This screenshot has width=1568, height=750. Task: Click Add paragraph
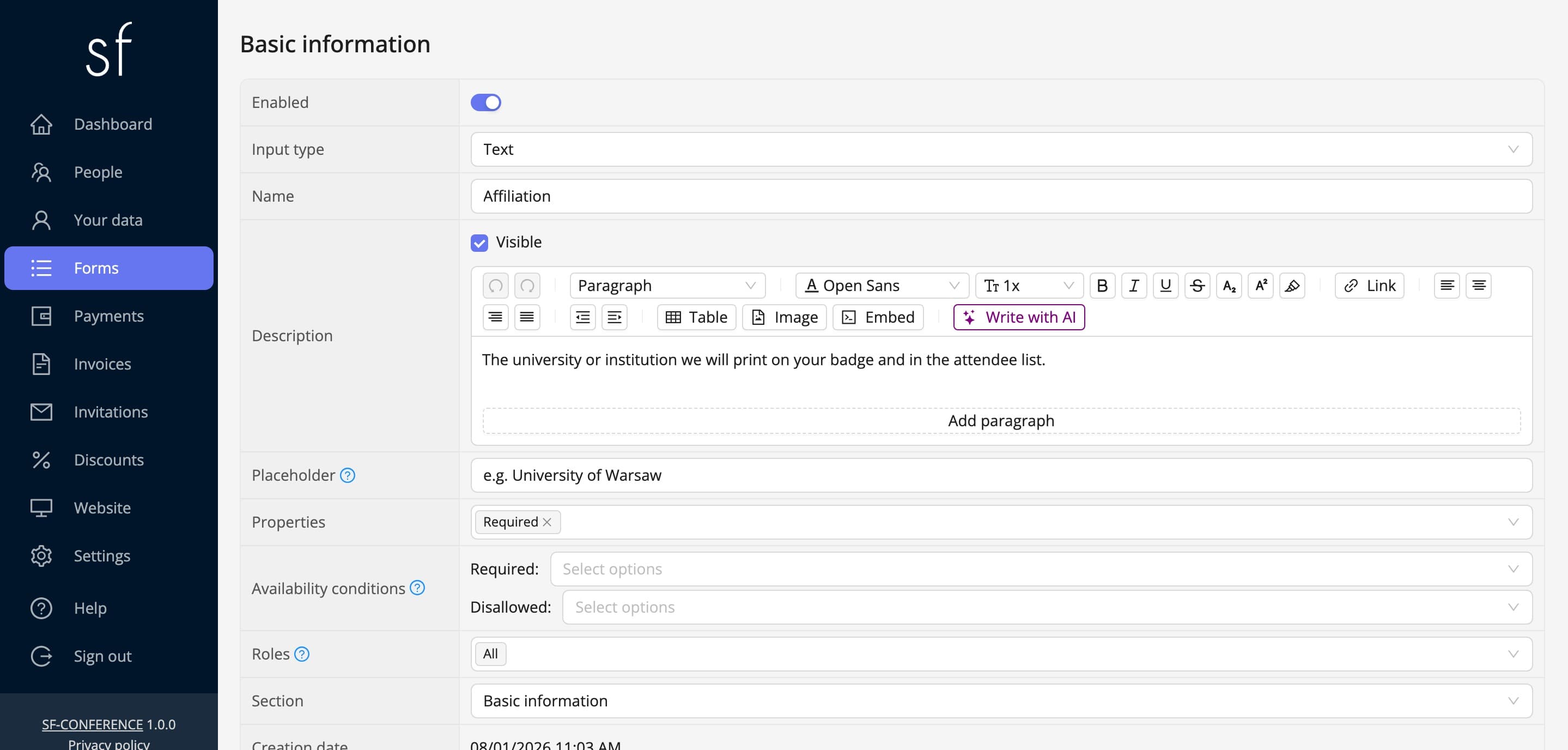pyautogui.click(x=1001, y=421)
